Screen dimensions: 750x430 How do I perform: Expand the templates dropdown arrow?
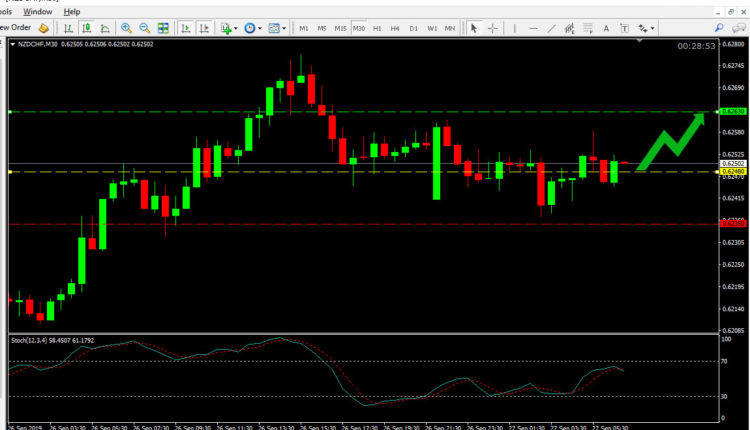[x=284, y=28]
